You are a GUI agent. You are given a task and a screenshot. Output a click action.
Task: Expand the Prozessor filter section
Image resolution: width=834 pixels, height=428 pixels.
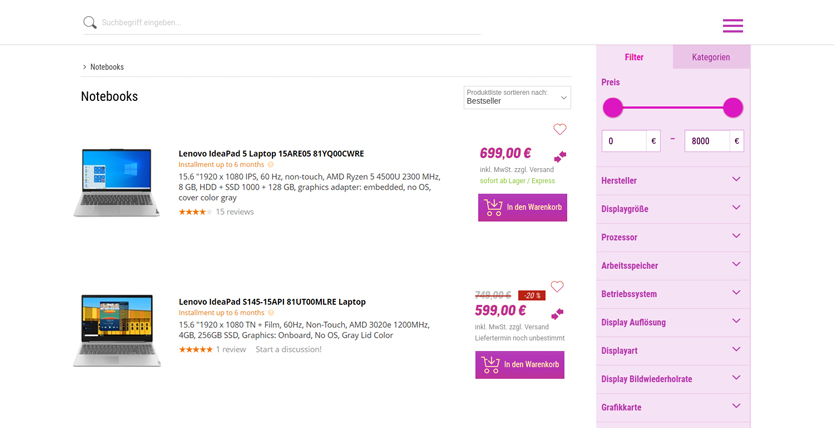[x=673, y=237]
